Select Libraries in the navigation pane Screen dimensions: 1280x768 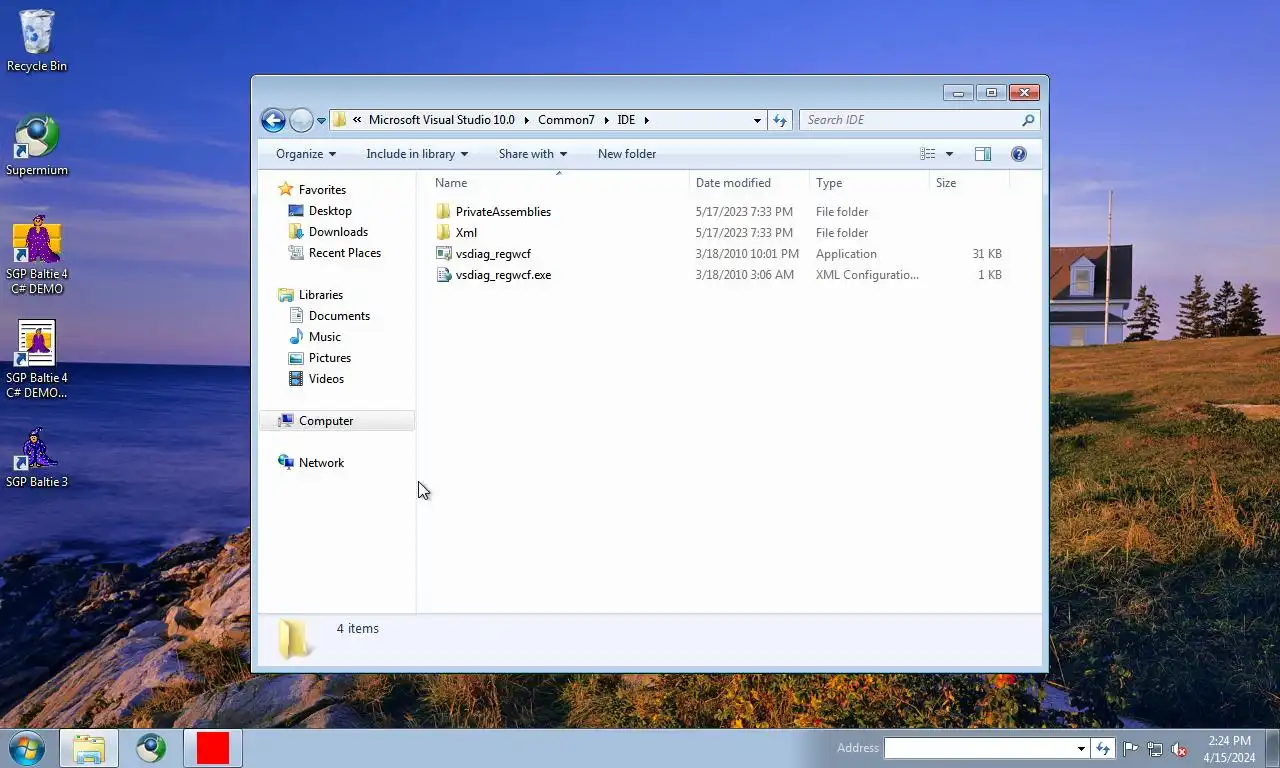click(x=320, y=295)
